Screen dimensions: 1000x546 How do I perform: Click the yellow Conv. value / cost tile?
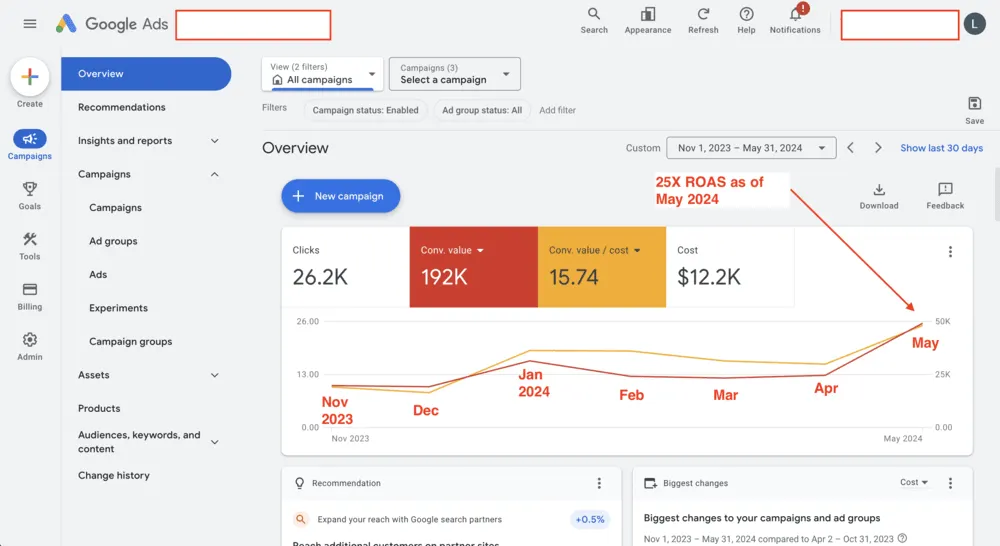tap(601, 267)
